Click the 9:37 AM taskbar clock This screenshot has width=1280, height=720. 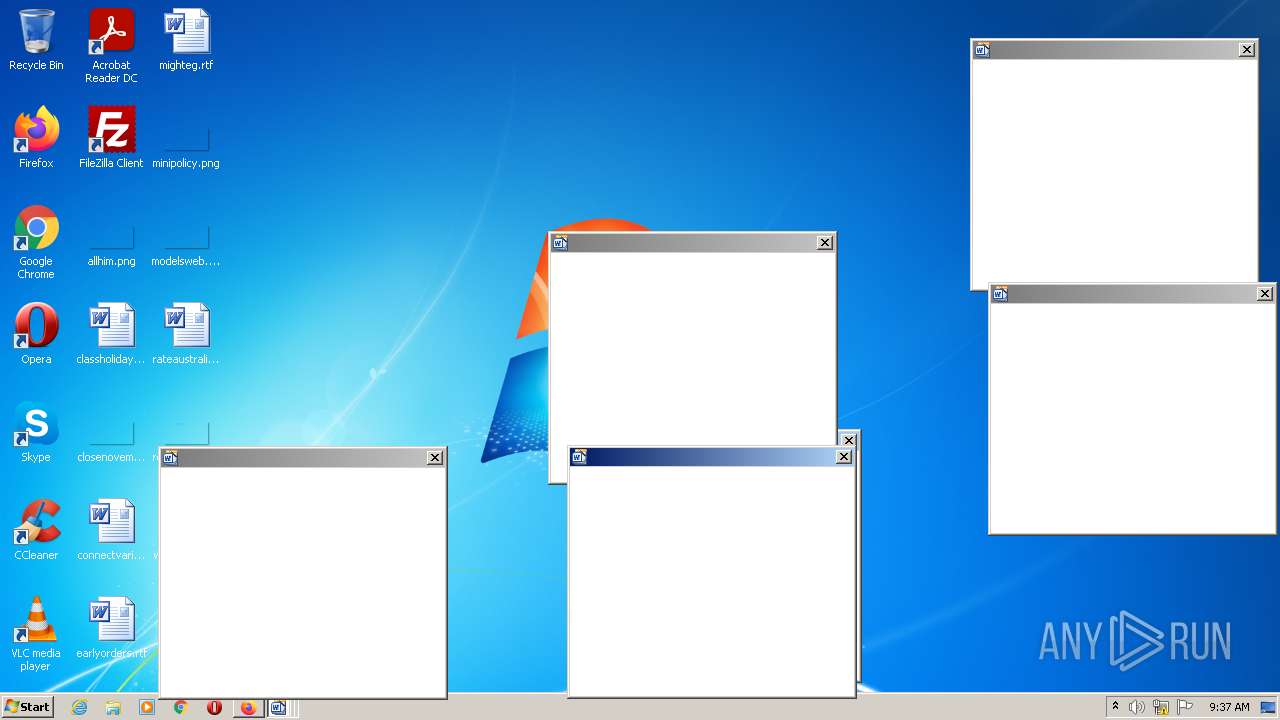tap(1229, 707)
